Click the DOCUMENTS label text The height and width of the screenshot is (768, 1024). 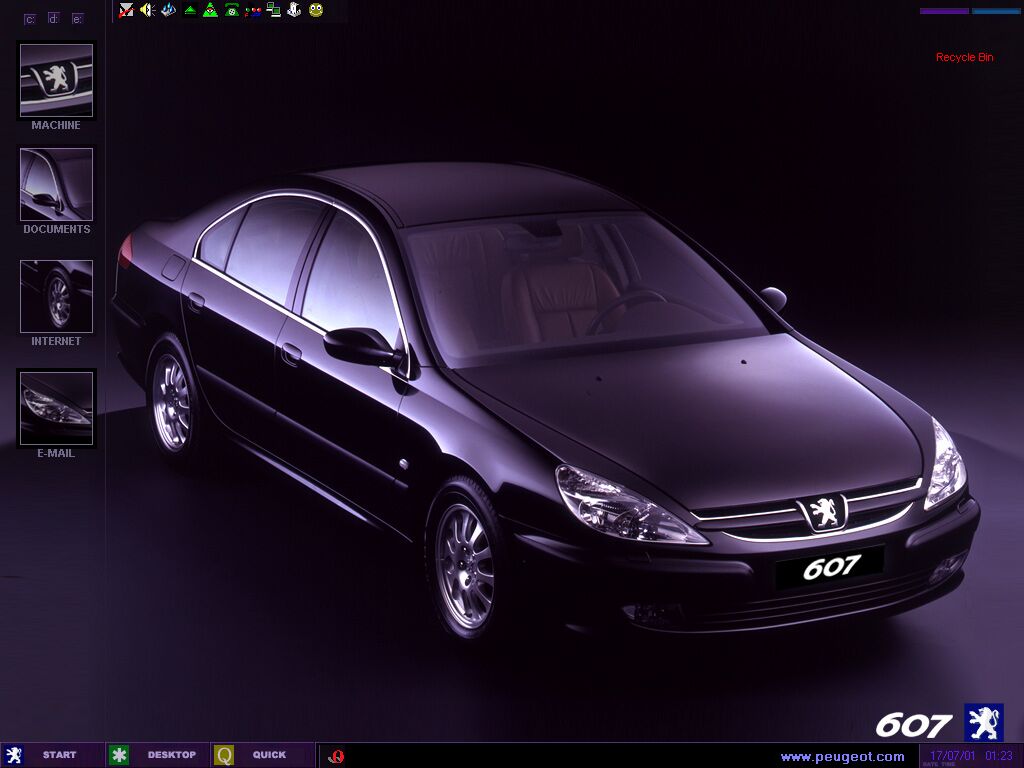click(57, 229)
